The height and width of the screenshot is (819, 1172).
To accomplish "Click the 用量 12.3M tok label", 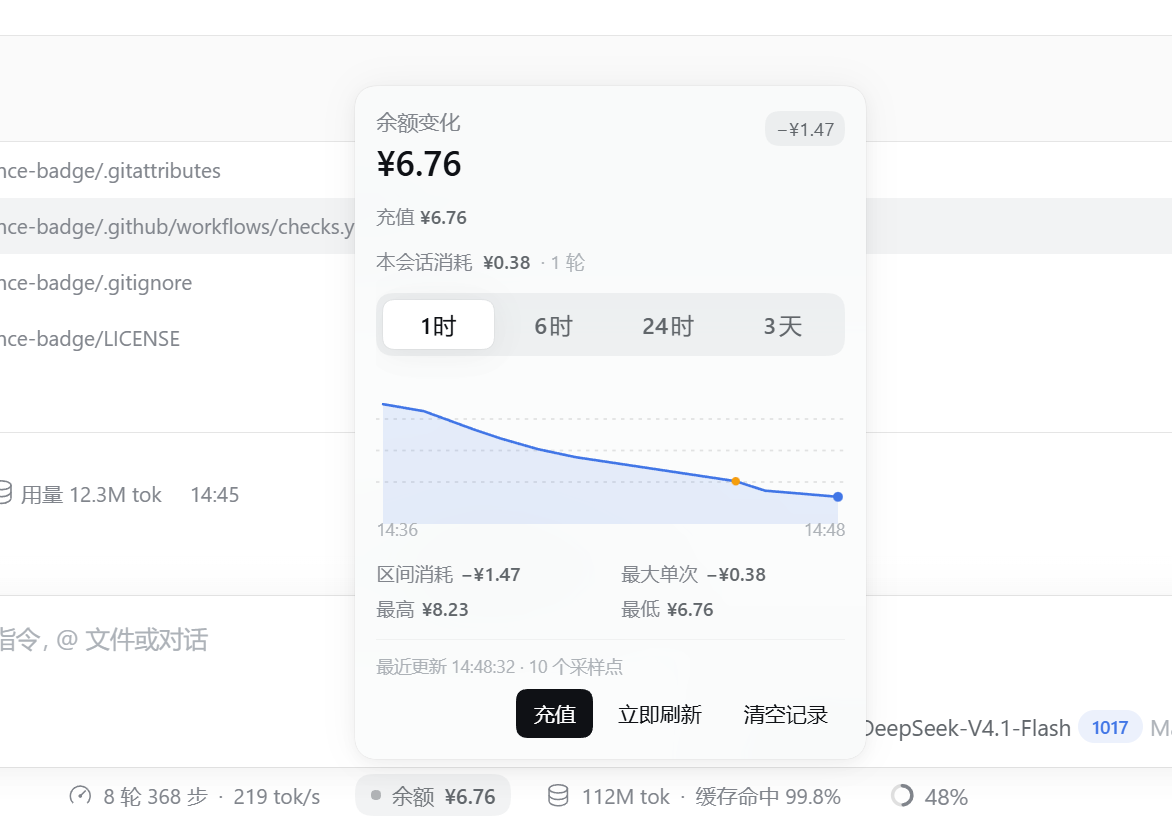I will (91, 495).
